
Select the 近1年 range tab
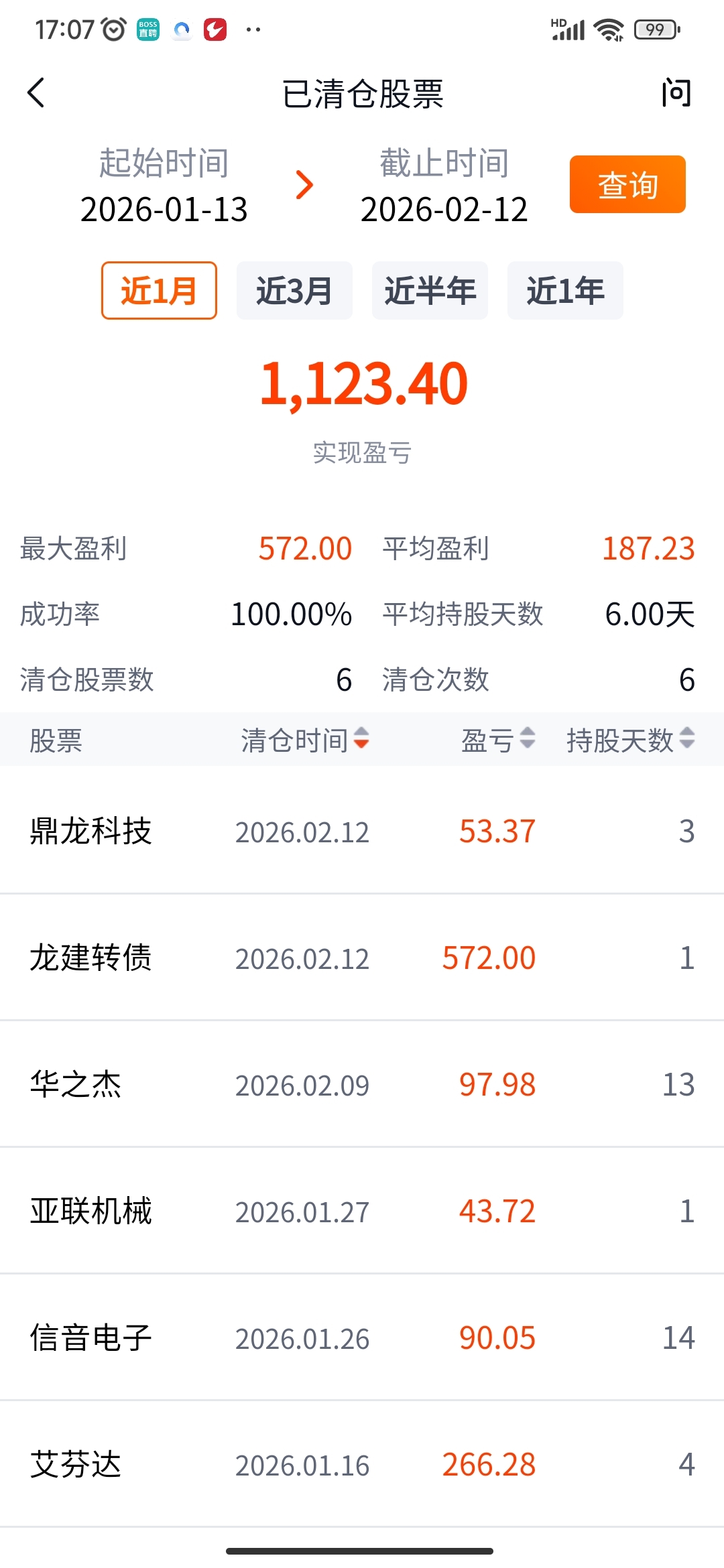pyautogui.click(x=565, y=291)
